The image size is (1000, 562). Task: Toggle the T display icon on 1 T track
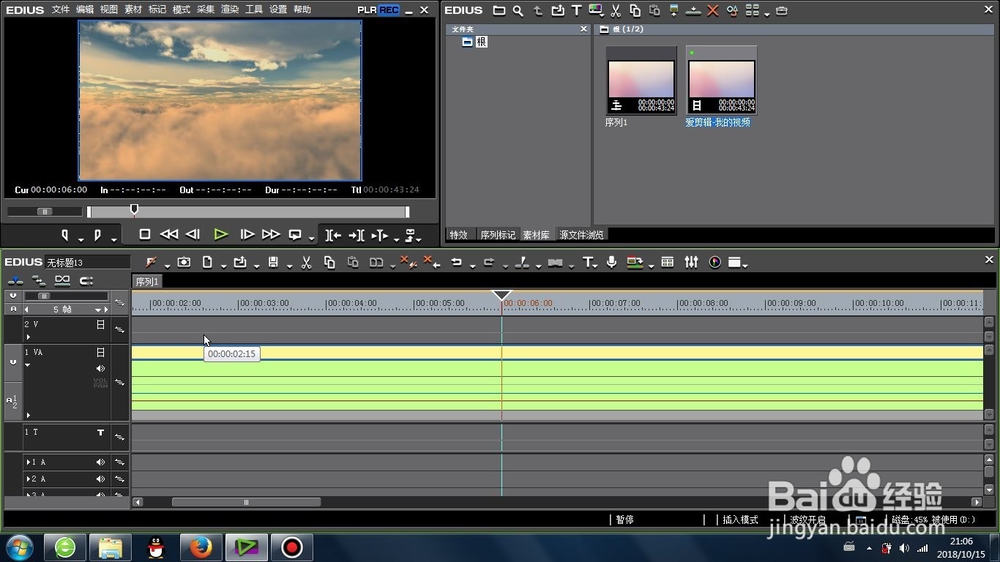point(100,433)
